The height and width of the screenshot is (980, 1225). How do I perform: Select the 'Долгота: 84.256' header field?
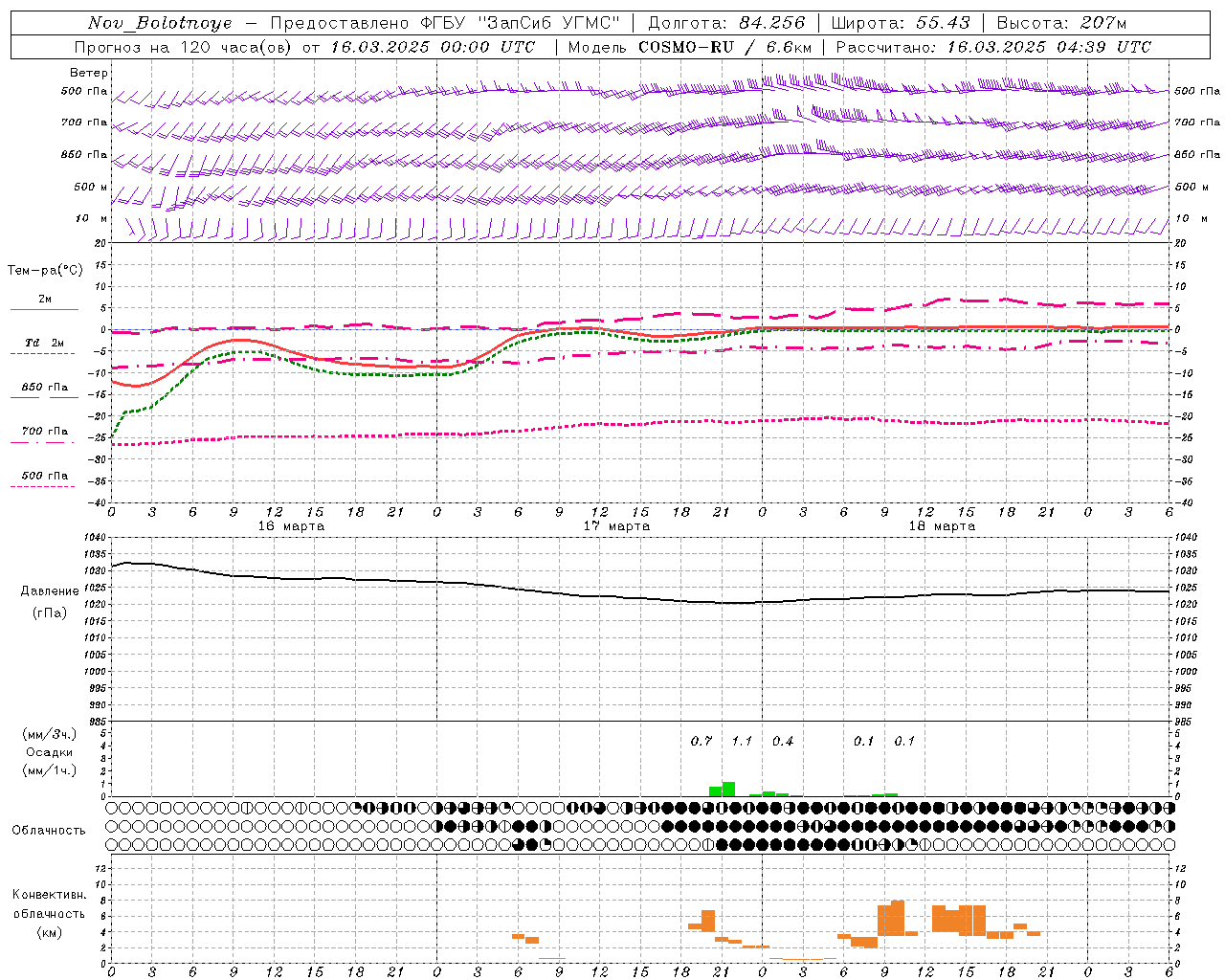click(x=726, y=23)
